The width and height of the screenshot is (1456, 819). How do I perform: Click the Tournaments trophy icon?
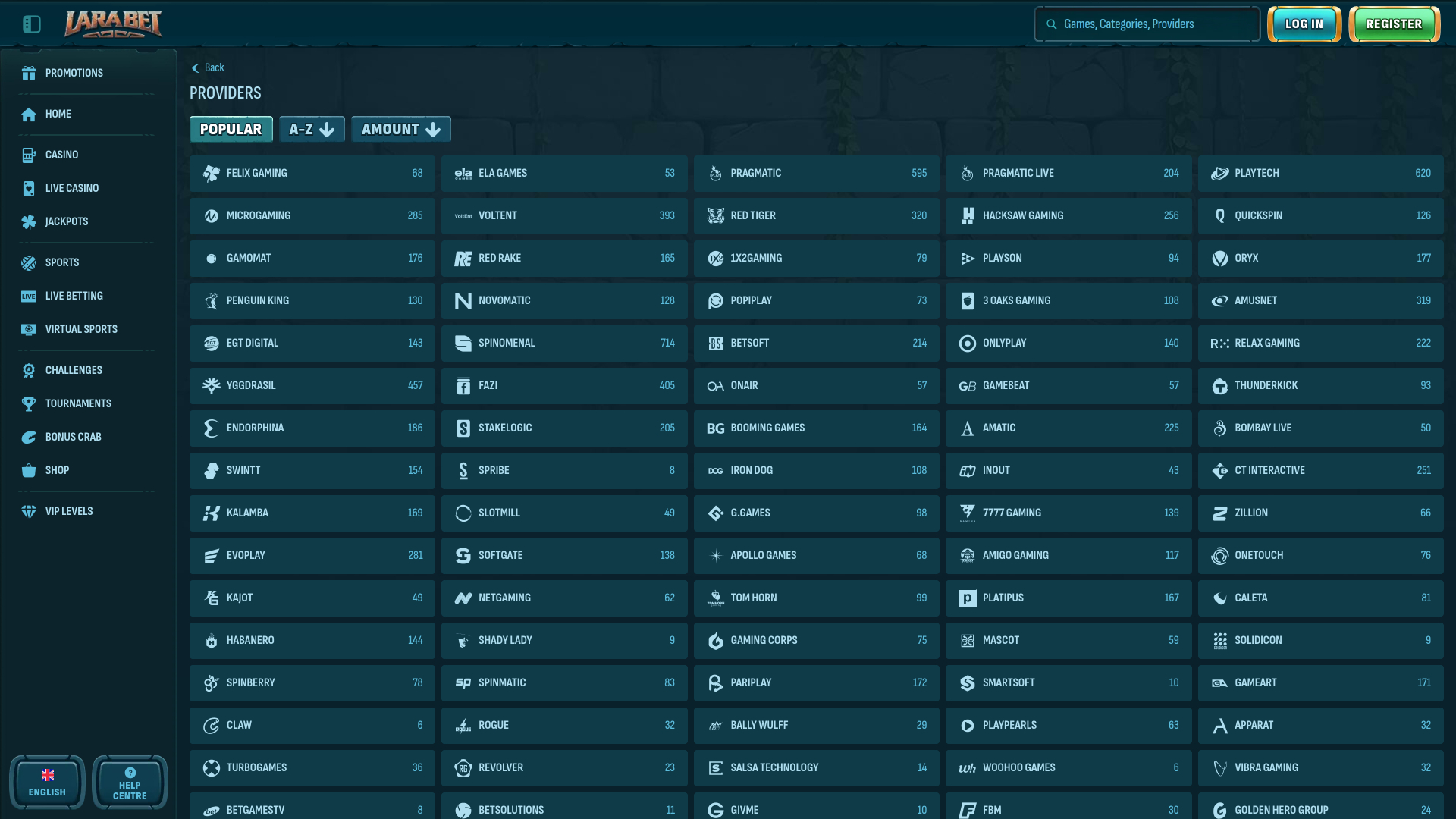[x=29, y=403]
